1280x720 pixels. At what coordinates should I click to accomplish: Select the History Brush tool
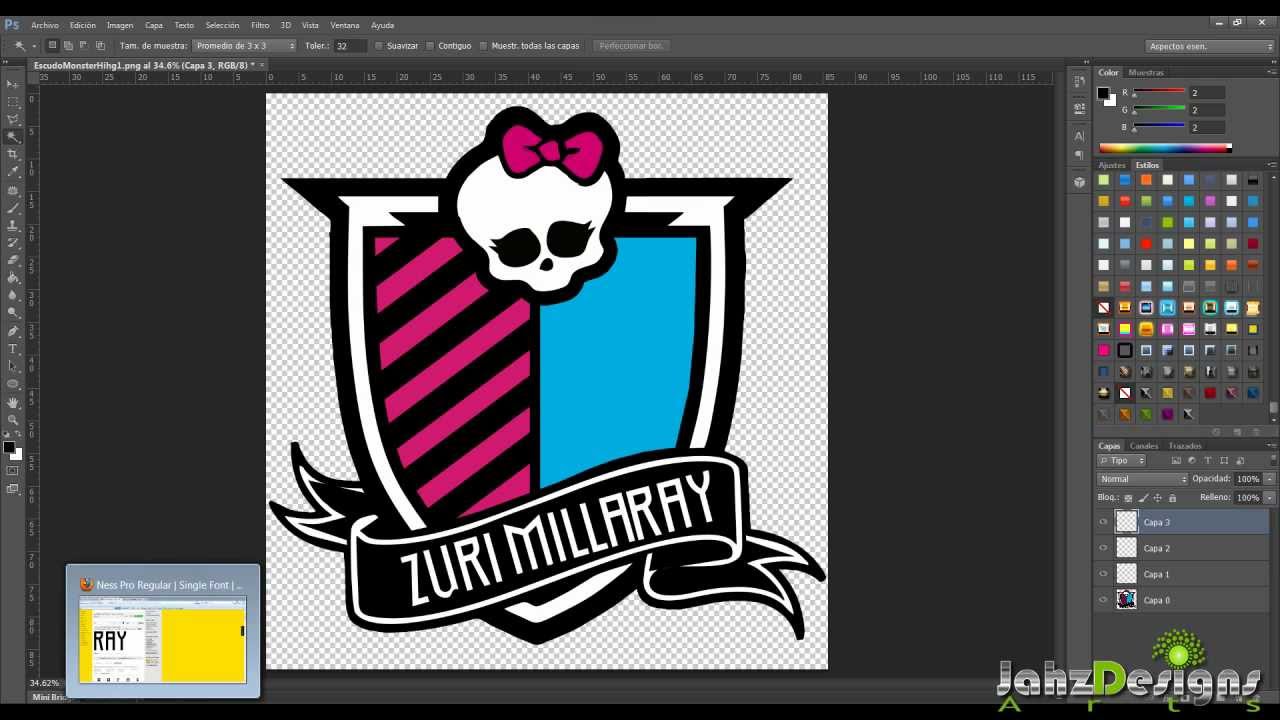click(13, 243)
